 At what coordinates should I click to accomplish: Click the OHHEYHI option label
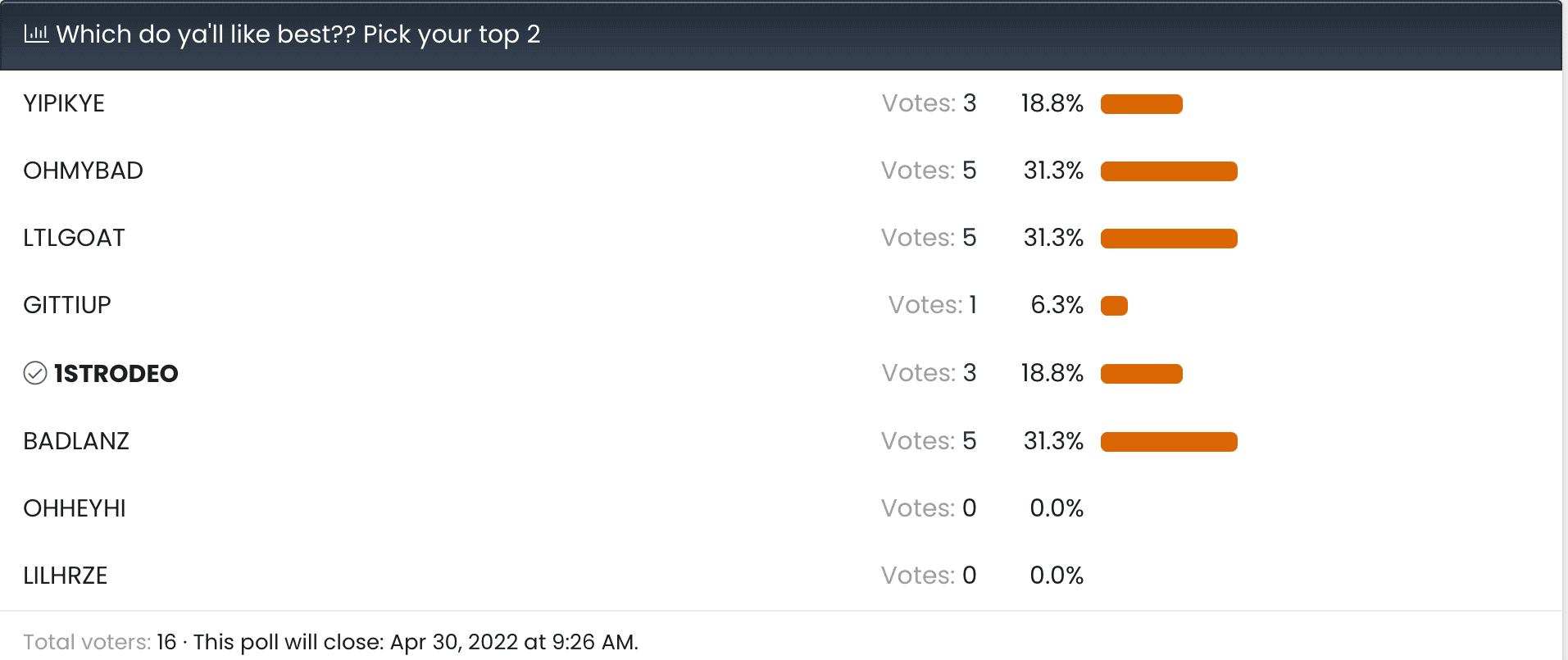point(75,508)
